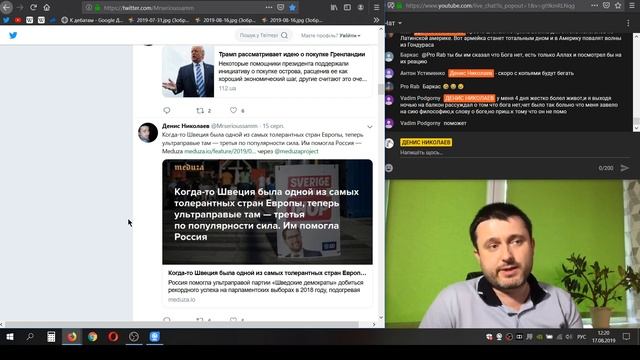Open the meduza.io/feature link in tweet
The image size is (640, 360).
220,151
